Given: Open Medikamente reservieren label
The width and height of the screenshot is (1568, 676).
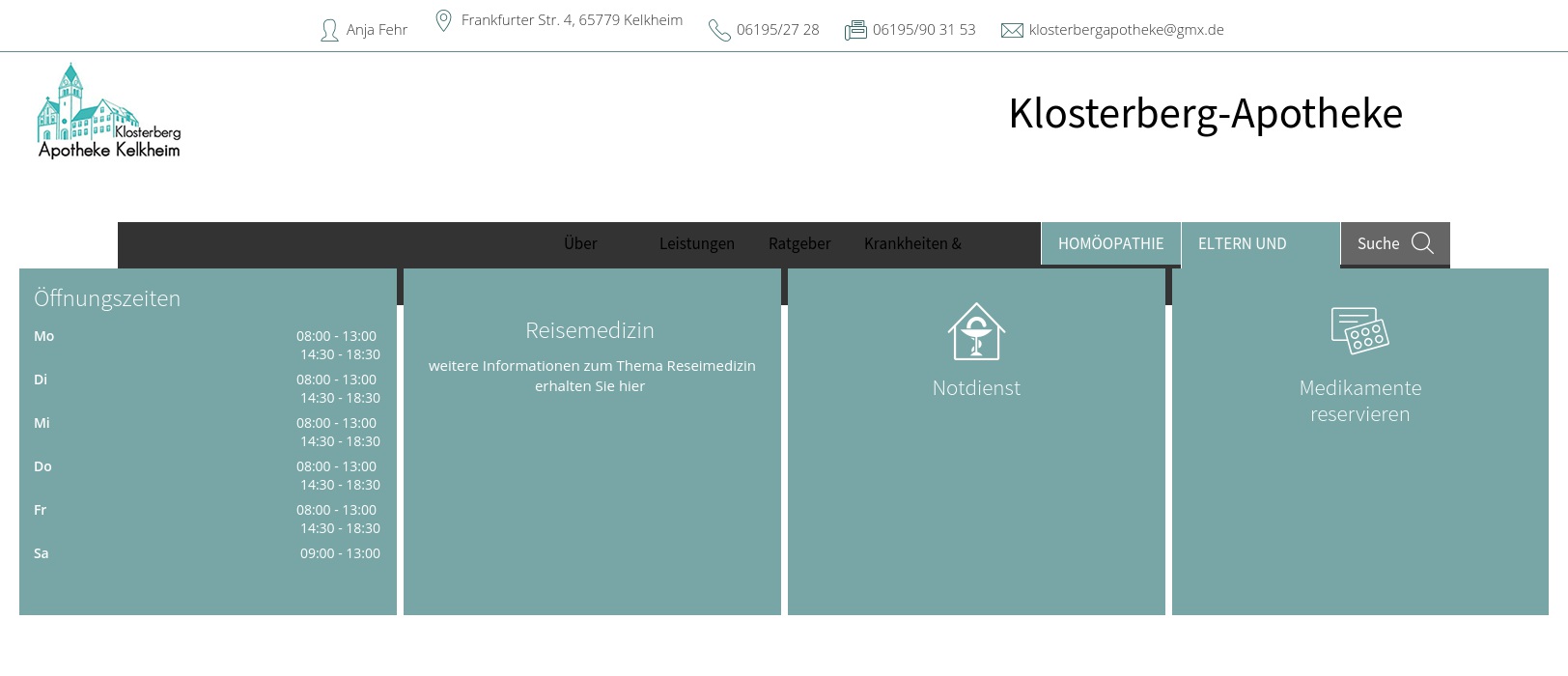Looking at the screenshot, I should 1360,401.
